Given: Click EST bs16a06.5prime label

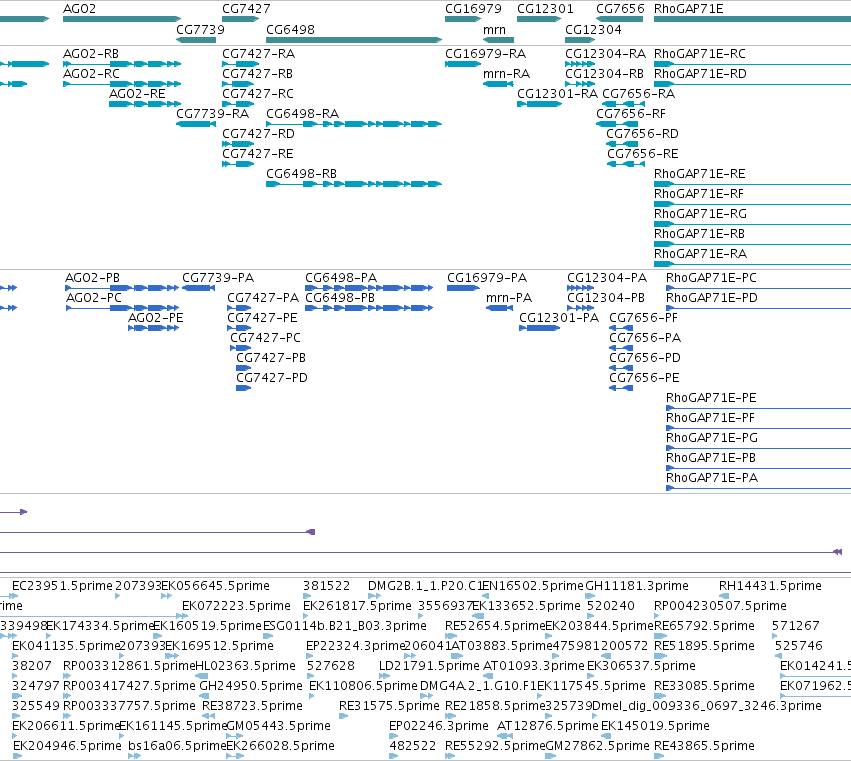Looking at the screenshot, I should click(x=177, y=746).
